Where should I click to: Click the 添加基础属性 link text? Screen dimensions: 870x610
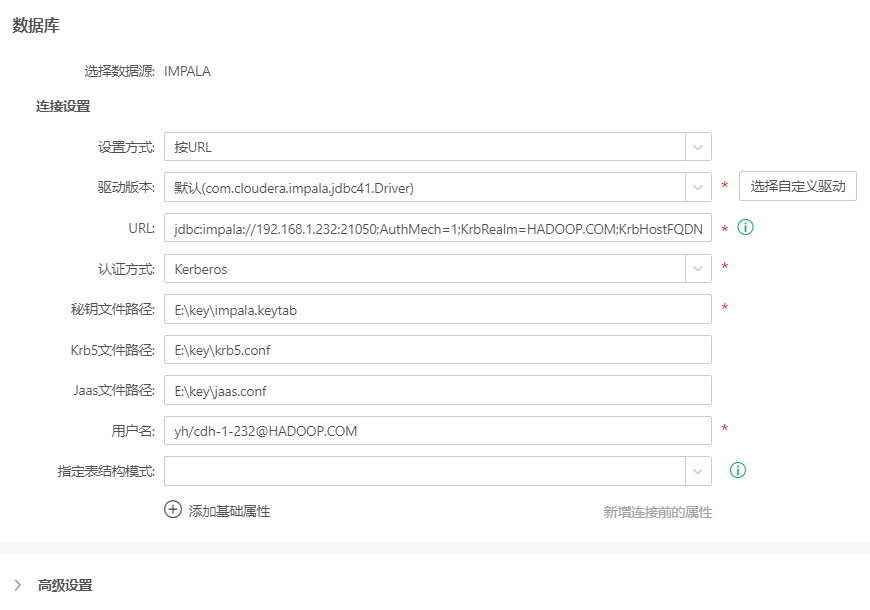click(229, 511)
